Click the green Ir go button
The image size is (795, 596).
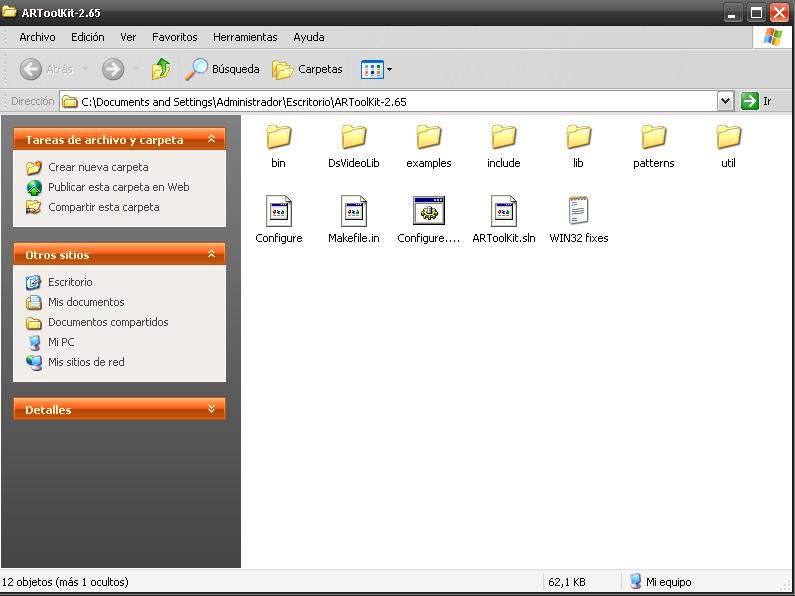point(756,101)
